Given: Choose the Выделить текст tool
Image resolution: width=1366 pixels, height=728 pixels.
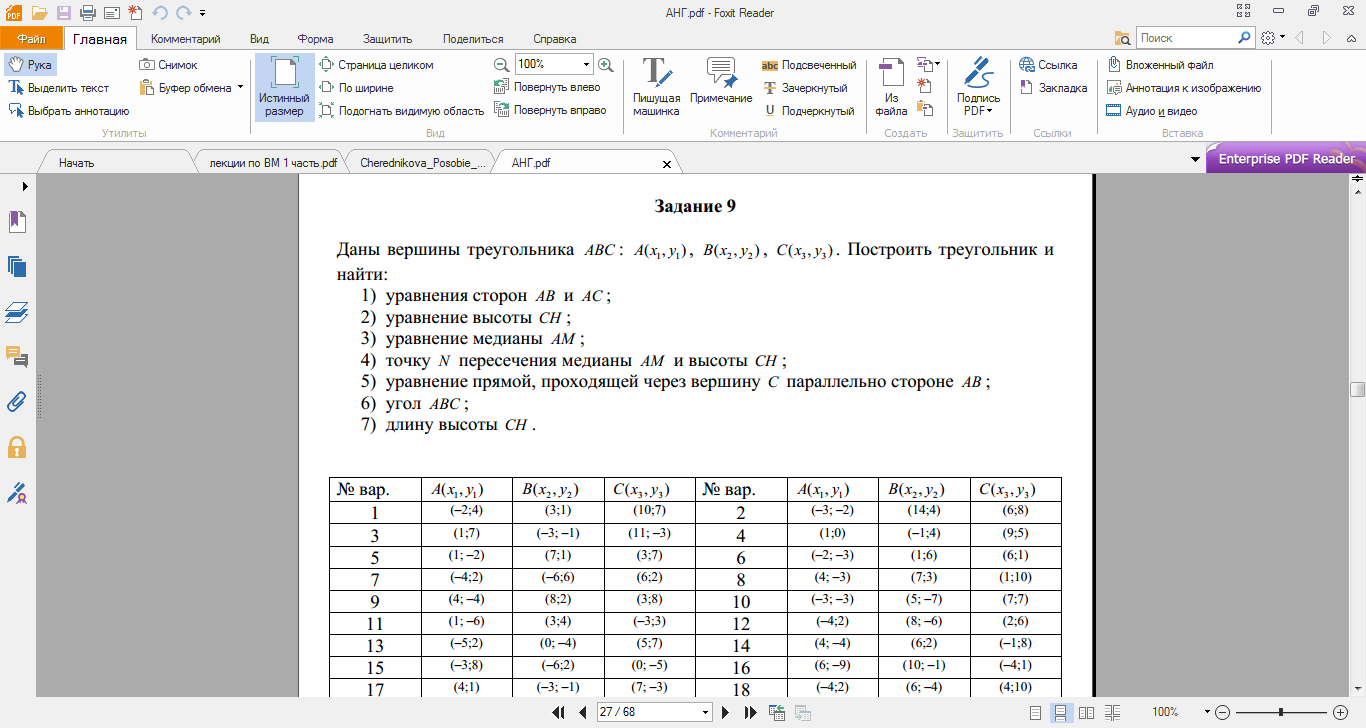Looking at the screenshot, I should [59, 88].
